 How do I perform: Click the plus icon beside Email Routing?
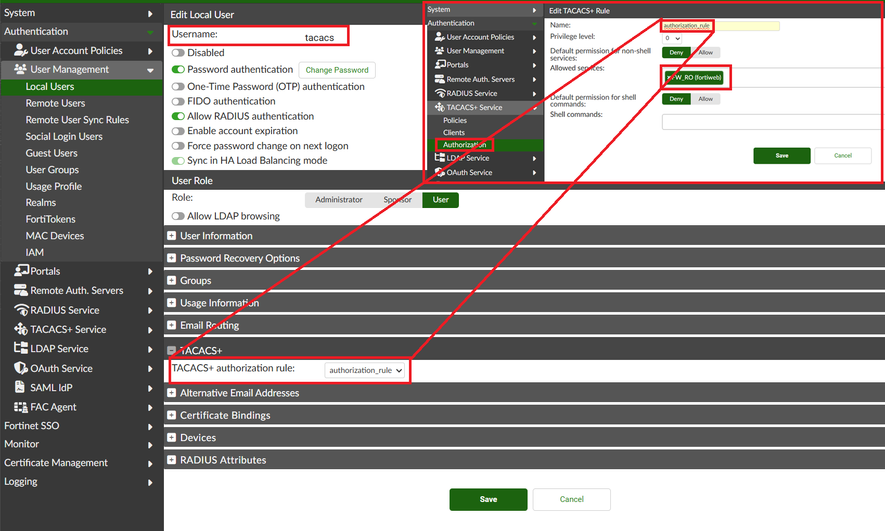(x=172, y=325)
